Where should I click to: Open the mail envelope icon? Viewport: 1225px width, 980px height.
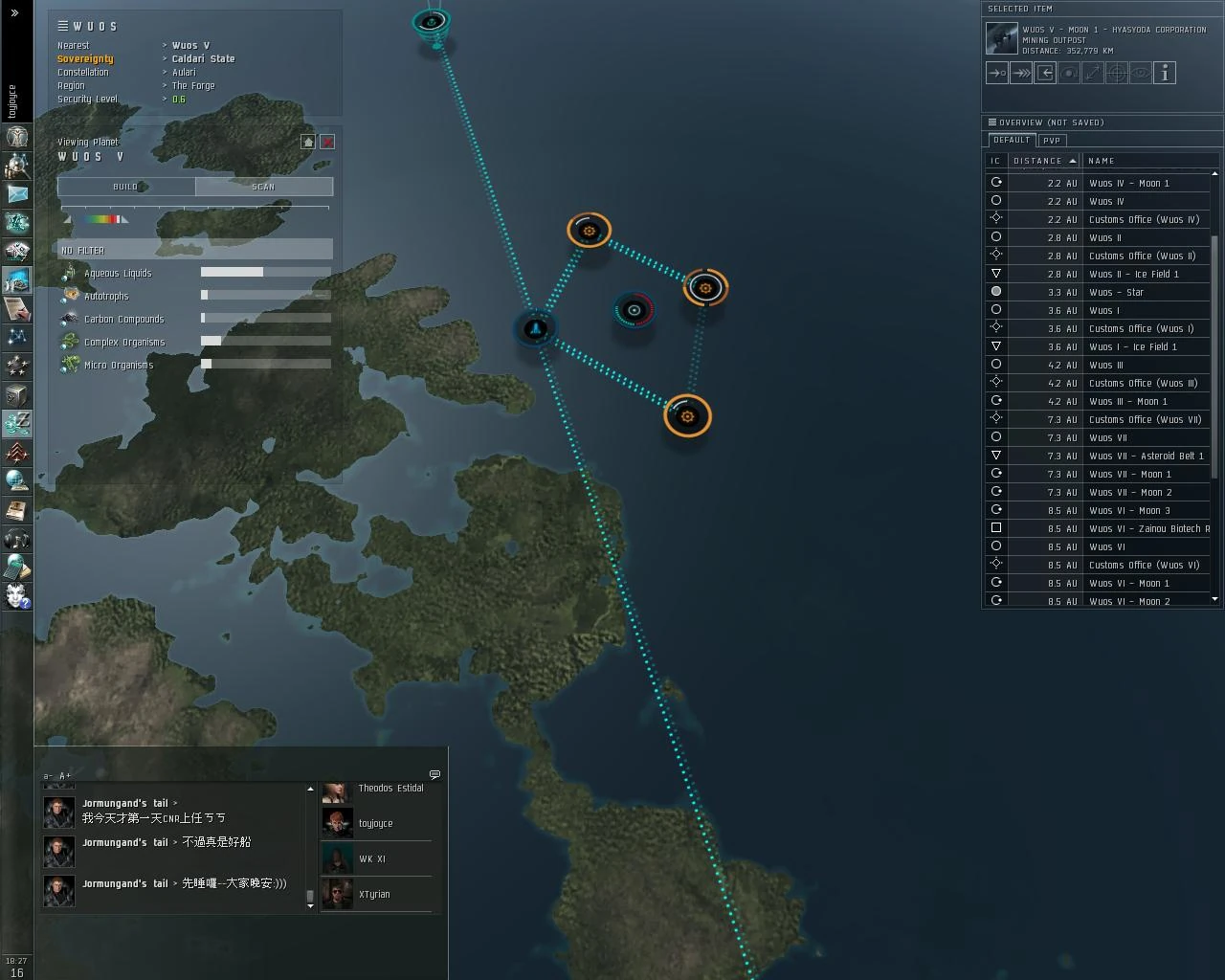coord(16,194)
